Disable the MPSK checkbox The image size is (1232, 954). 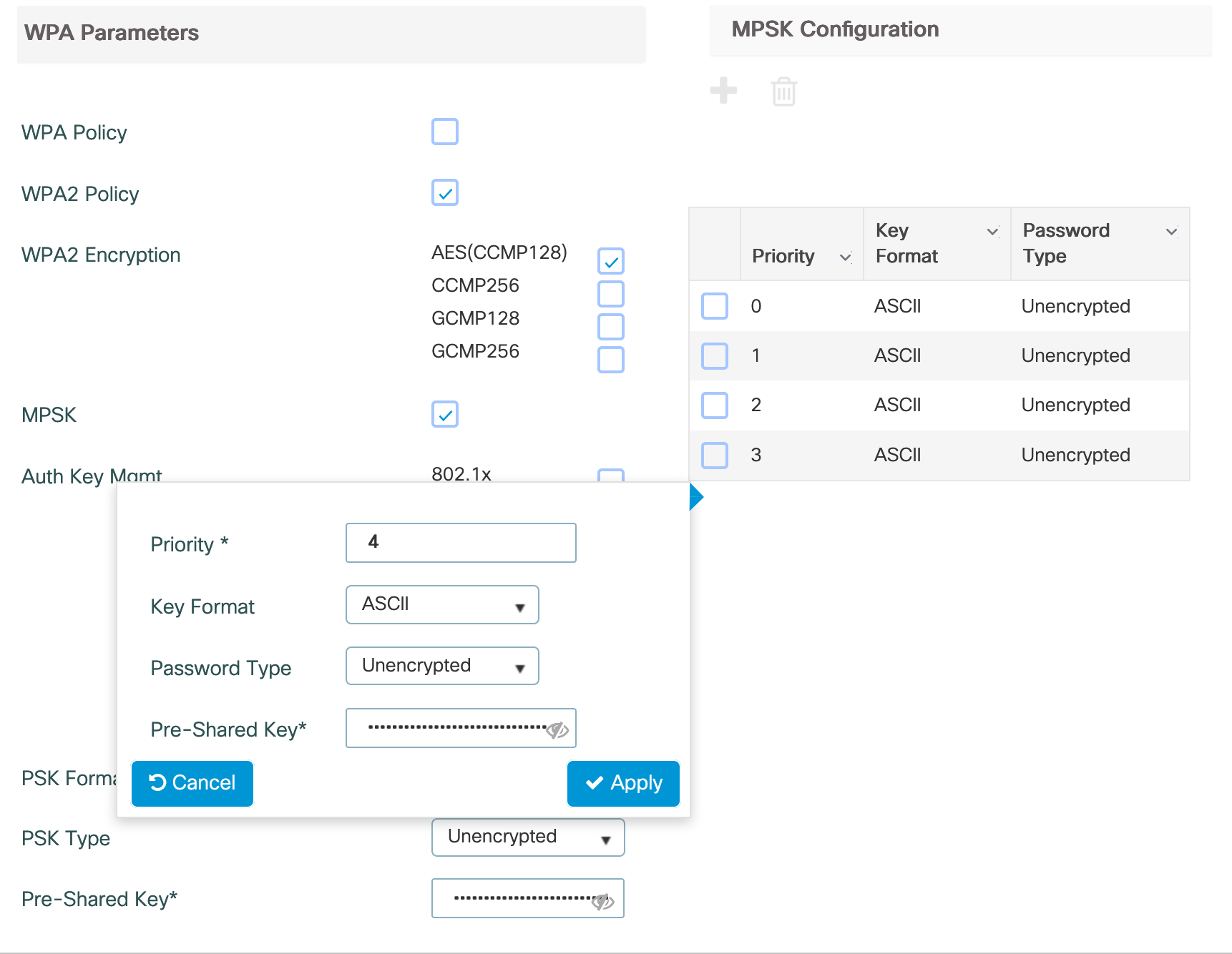coord(444,414)
